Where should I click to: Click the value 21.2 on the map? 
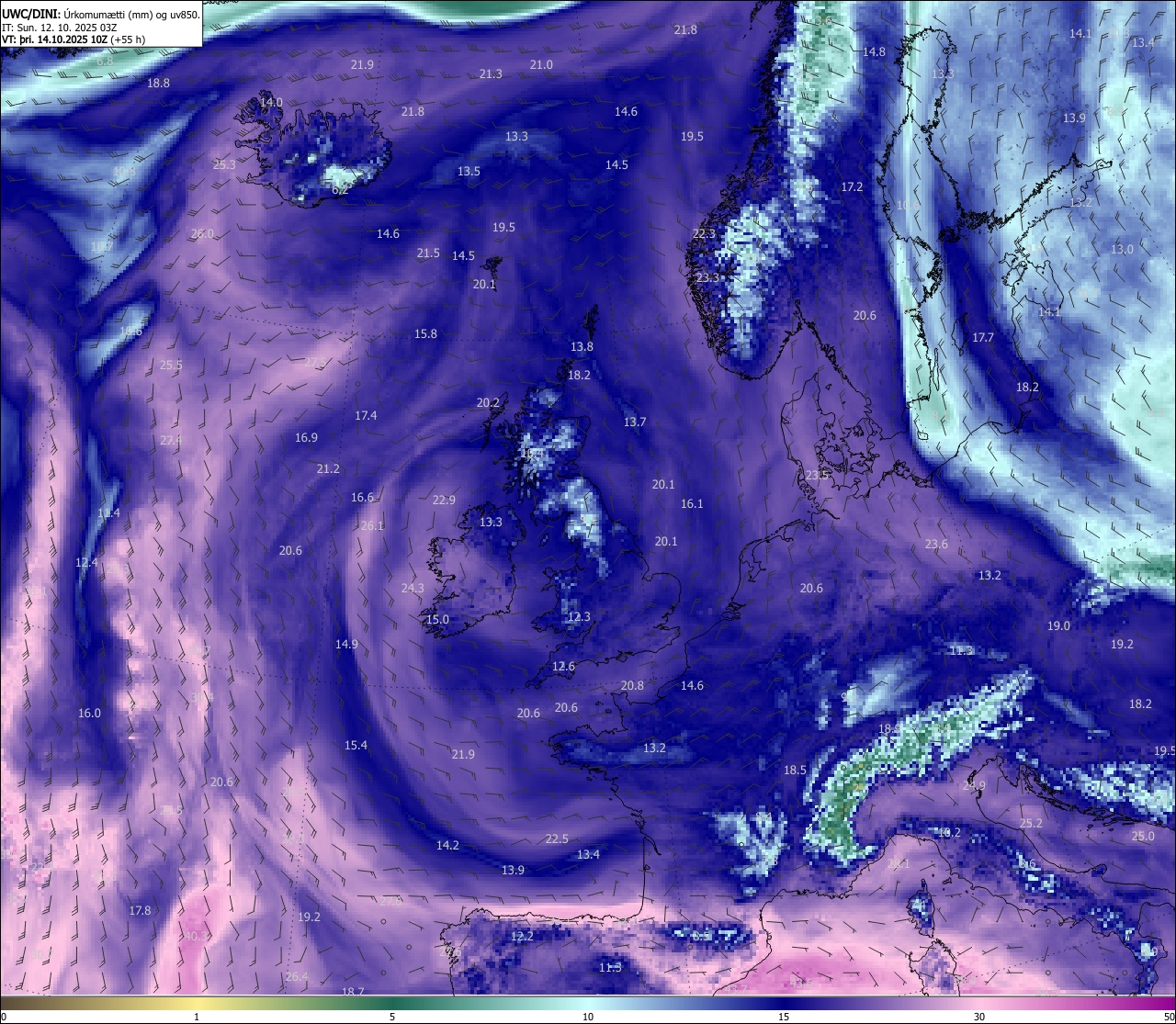328,468
